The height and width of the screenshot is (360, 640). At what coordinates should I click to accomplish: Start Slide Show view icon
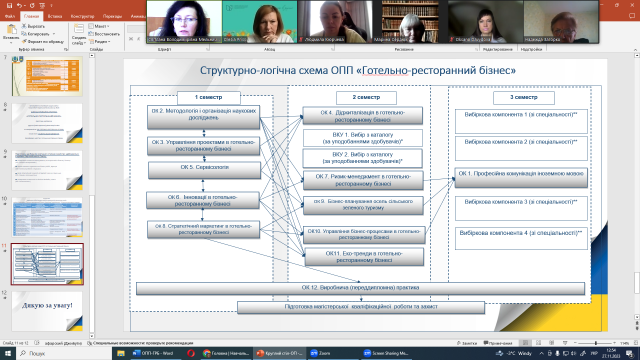565,343
